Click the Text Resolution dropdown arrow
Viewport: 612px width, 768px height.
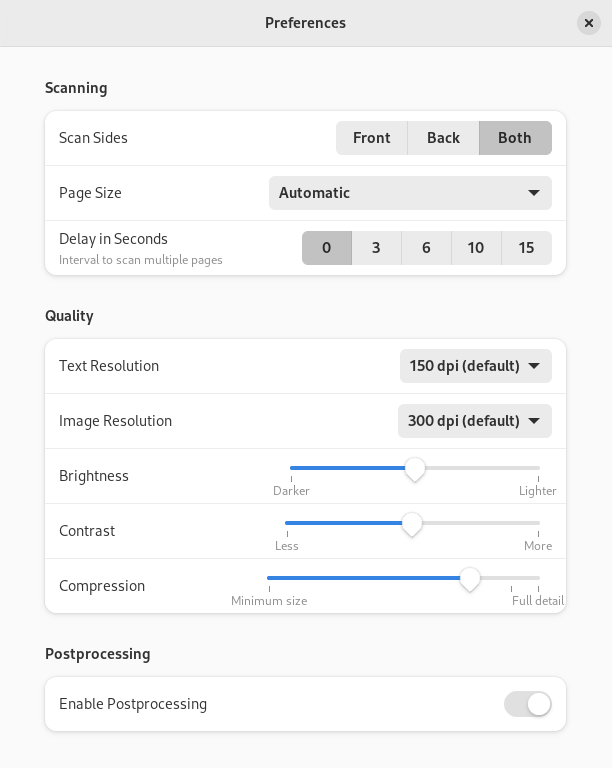(x=534, y=366)
